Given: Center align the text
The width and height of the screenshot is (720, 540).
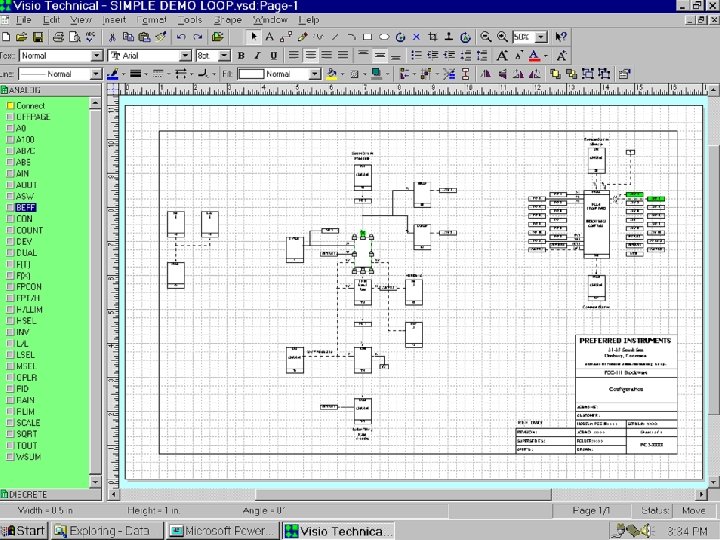Looking at the screenshot, I should click(310, 56).
